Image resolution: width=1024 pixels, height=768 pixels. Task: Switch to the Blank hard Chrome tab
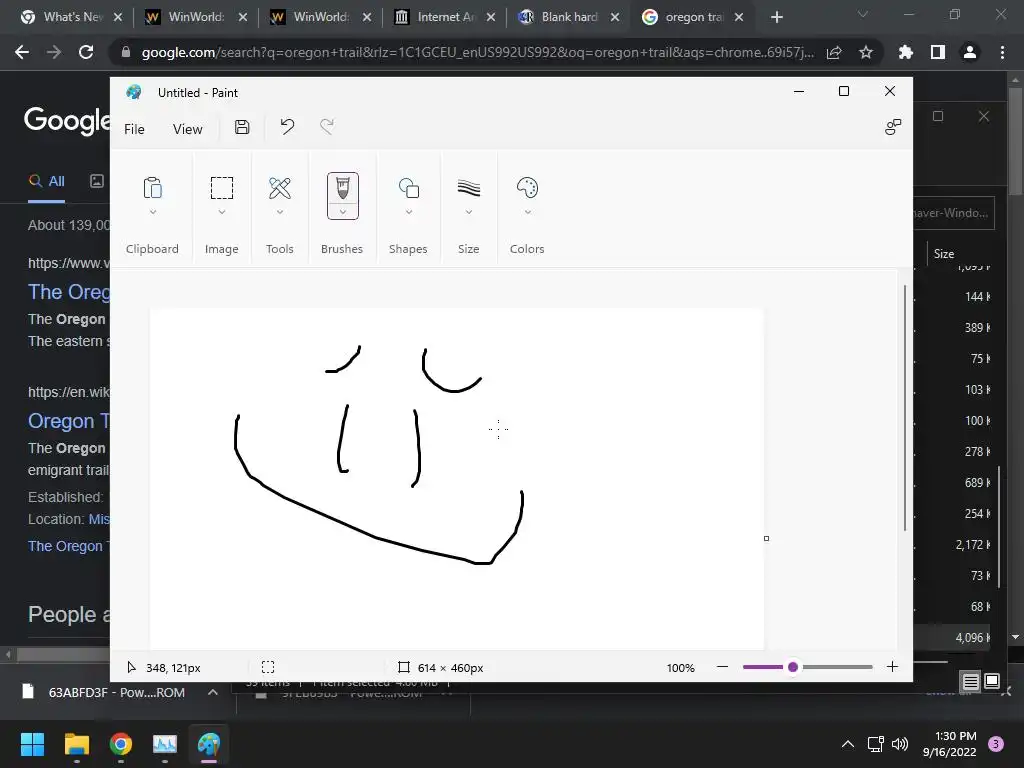568,17
